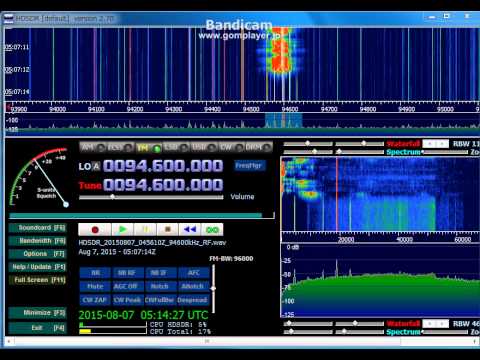Image resolution: width=480 pixels, height=360 pixels.
Task: Toggle the AGC Off button
Action: pyautogui.click(x=128, y=286)
